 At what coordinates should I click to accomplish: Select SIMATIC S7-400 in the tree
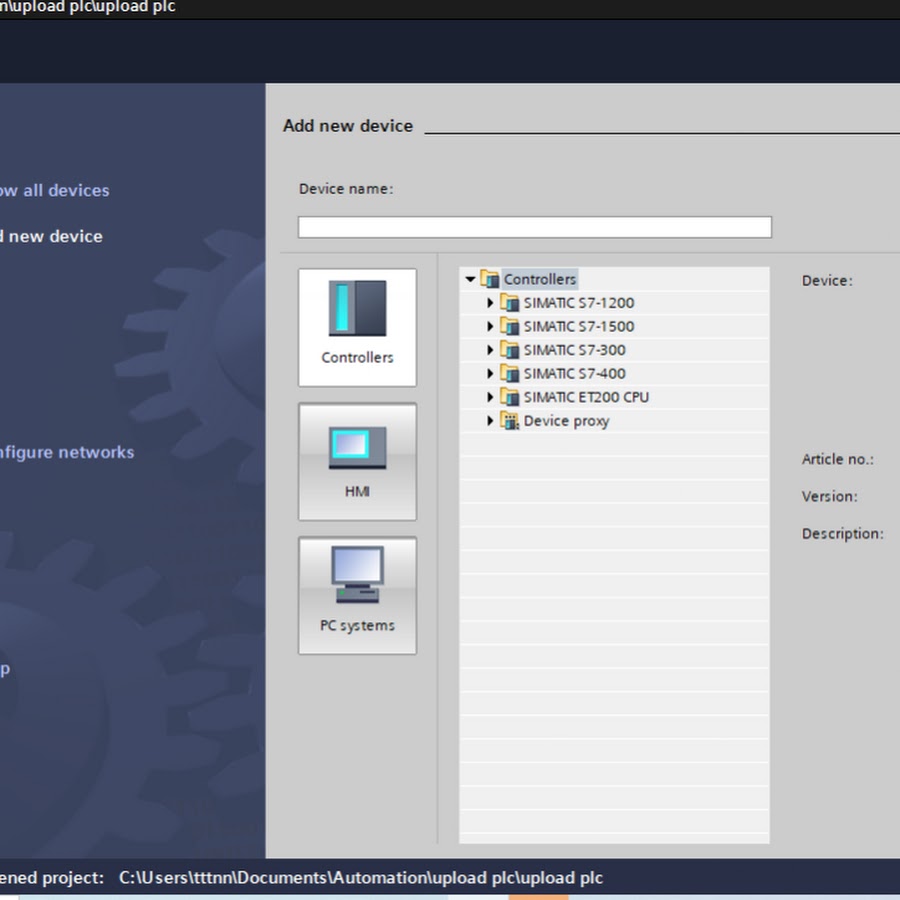[575, 374]
